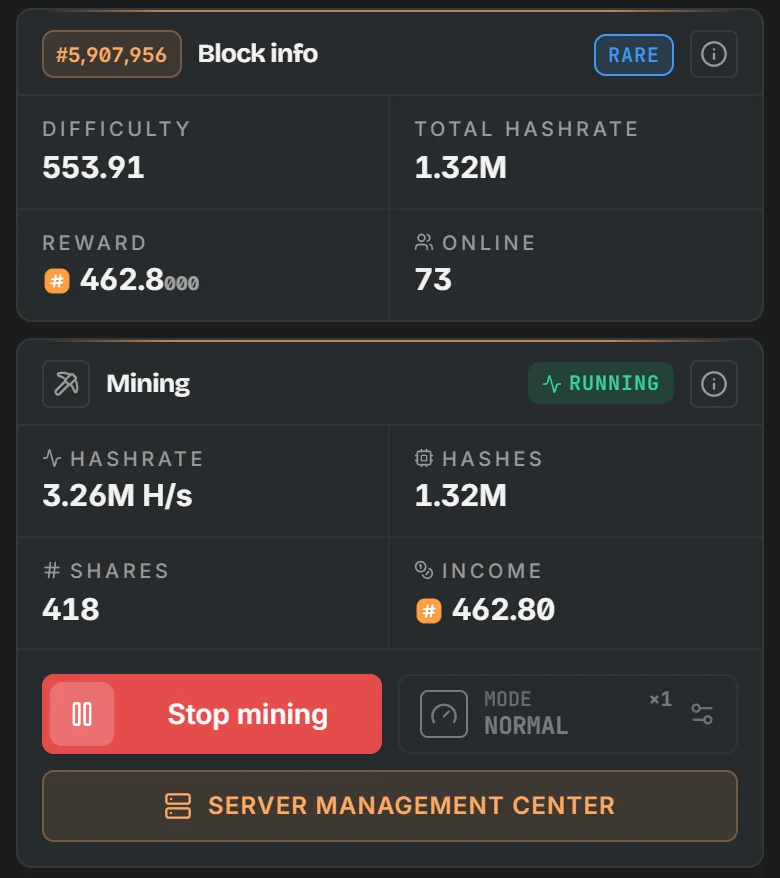
Task: Click the Shares value 418
Action: coord(71,609)
